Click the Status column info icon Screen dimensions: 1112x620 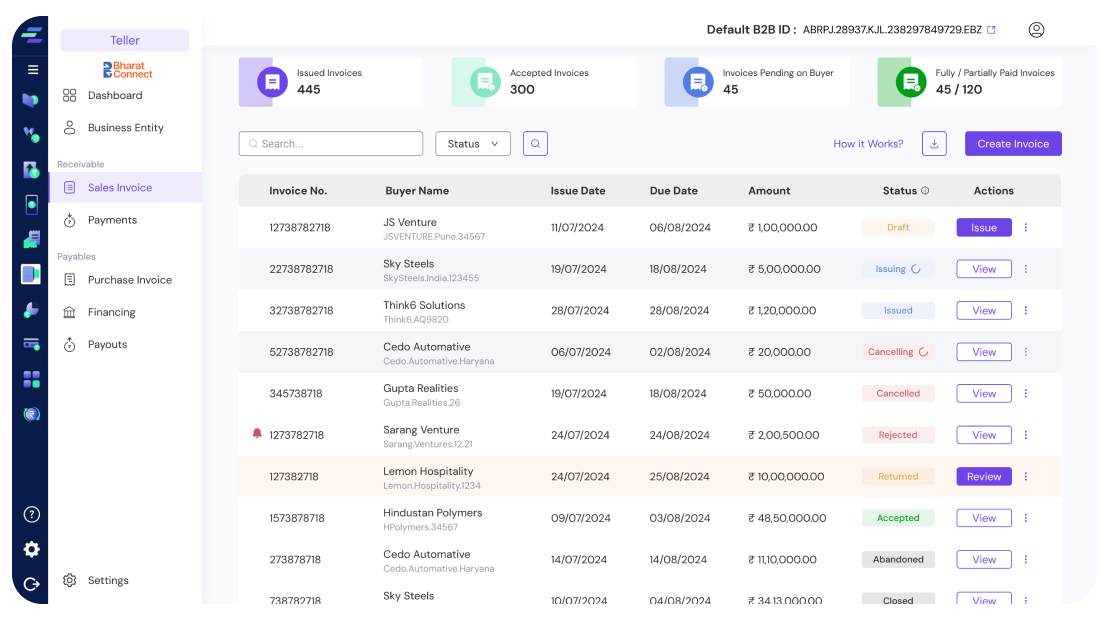pos(925,191)
